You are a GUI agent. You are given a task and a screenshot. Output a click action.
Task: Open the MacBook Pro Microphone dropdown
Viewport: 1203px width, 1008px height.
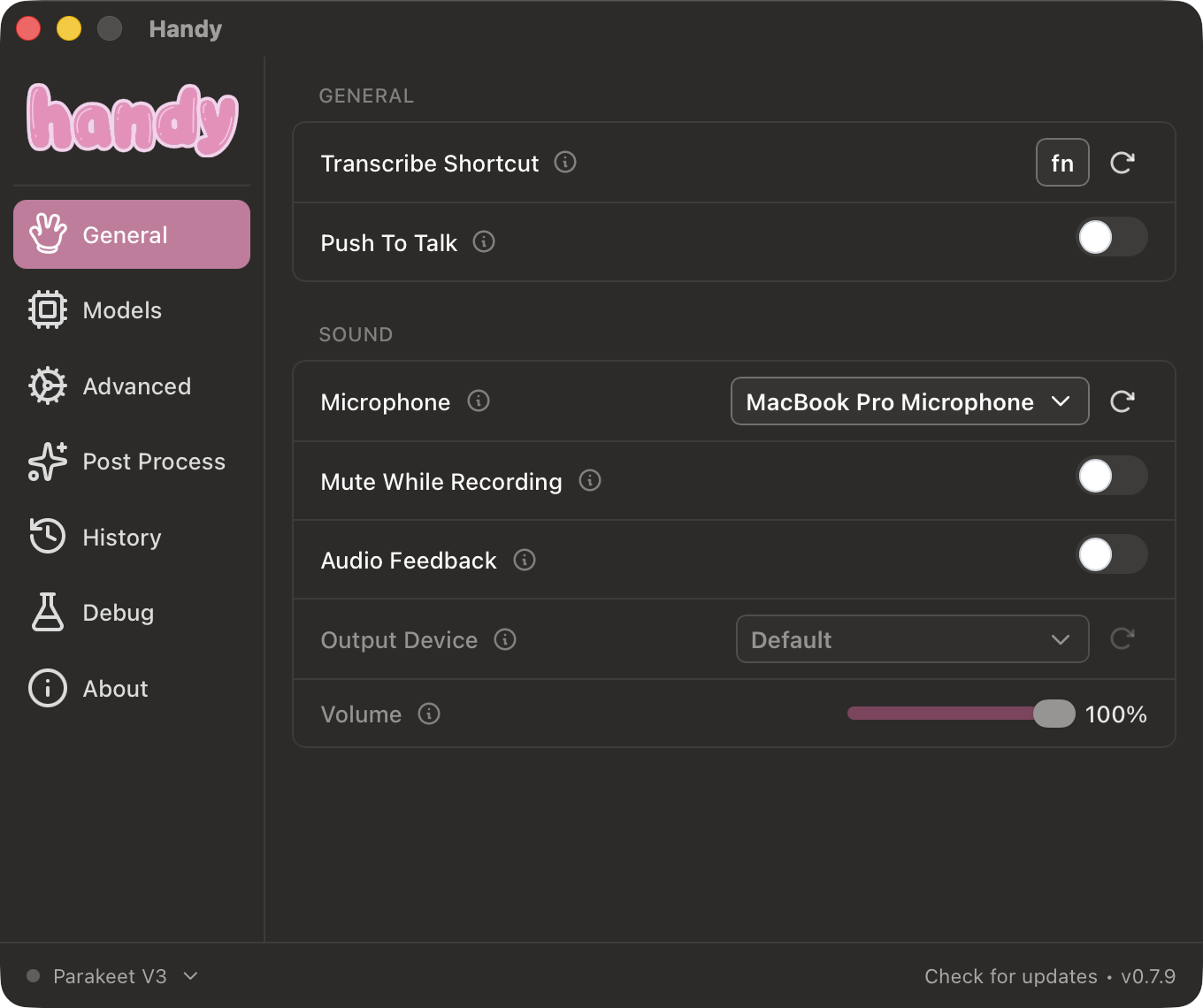(909, 401)
